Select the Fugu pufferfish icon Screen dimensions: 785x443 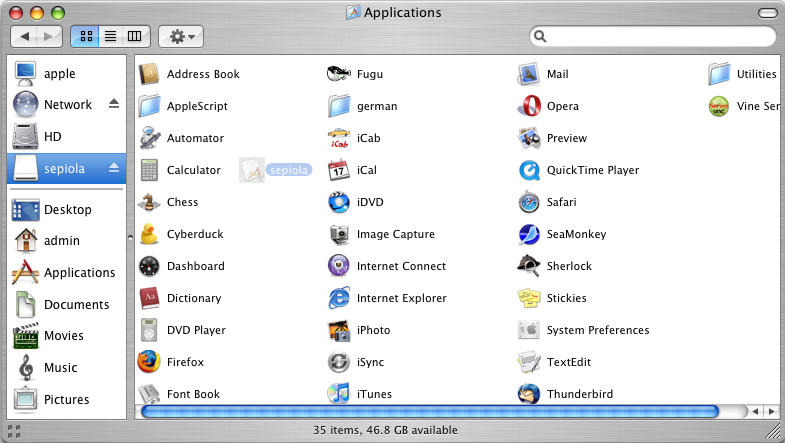pyautogui.click(x=339, y=74)
